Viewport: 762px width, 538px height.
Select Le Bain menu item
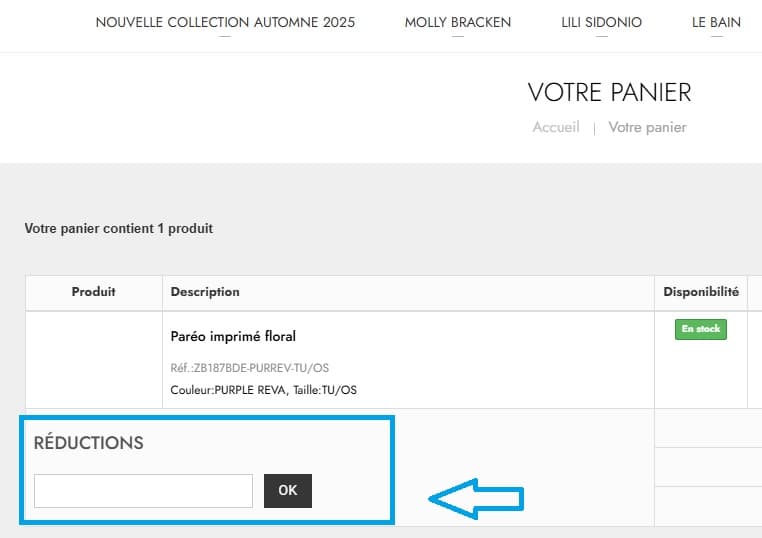tap(716, 22)
